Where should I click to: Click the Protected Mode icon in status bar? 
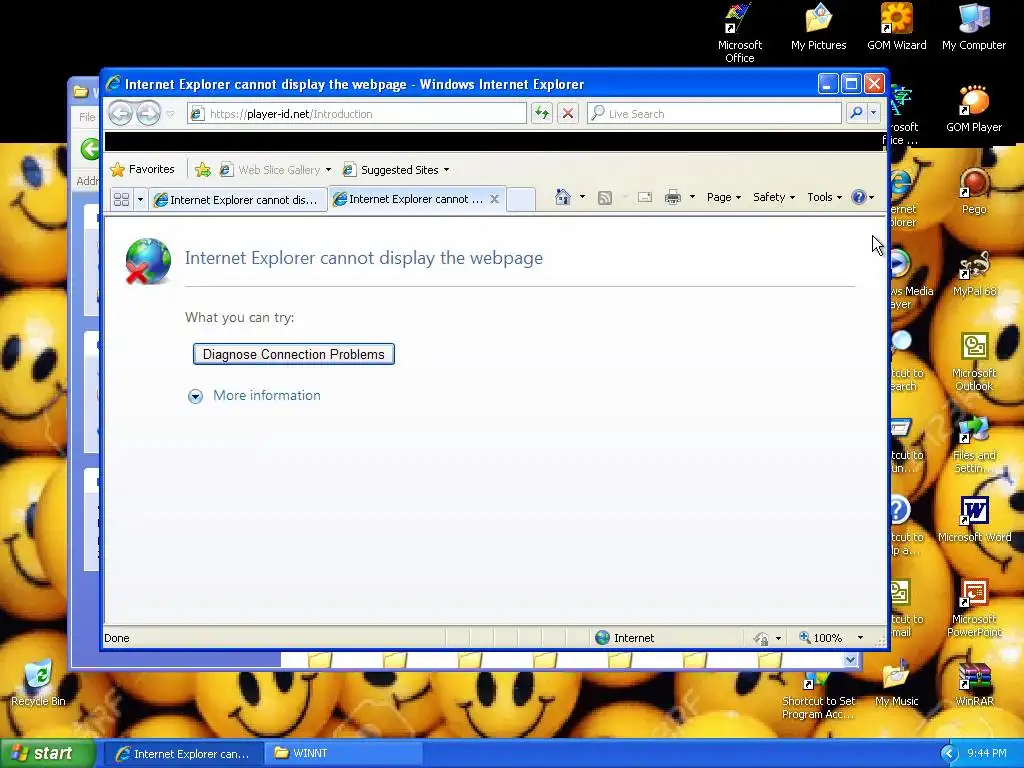761,638
